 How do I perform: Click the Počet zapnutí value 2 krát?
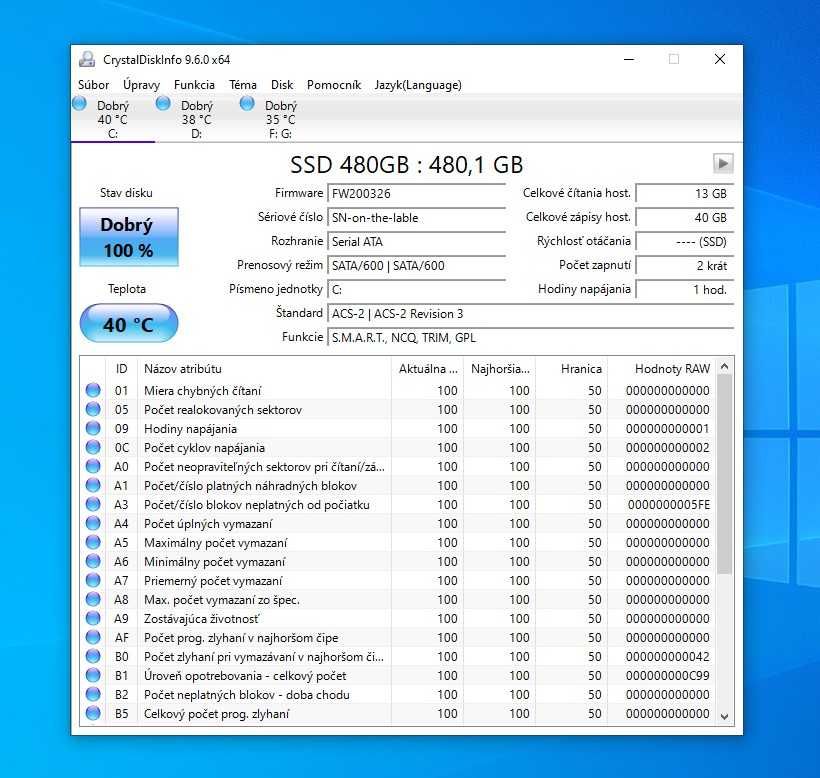coord(685,266)
